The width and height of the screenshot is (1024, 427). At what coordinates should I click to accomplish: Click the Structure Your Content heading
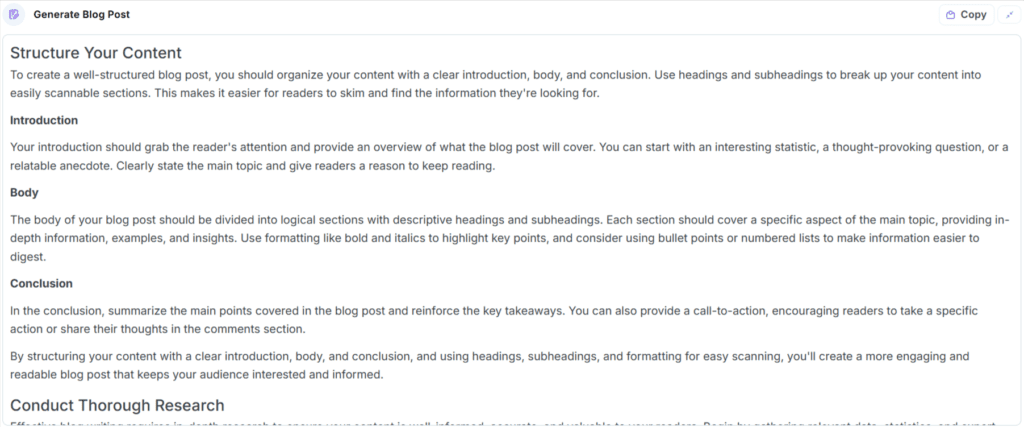[x=96, y=53]
